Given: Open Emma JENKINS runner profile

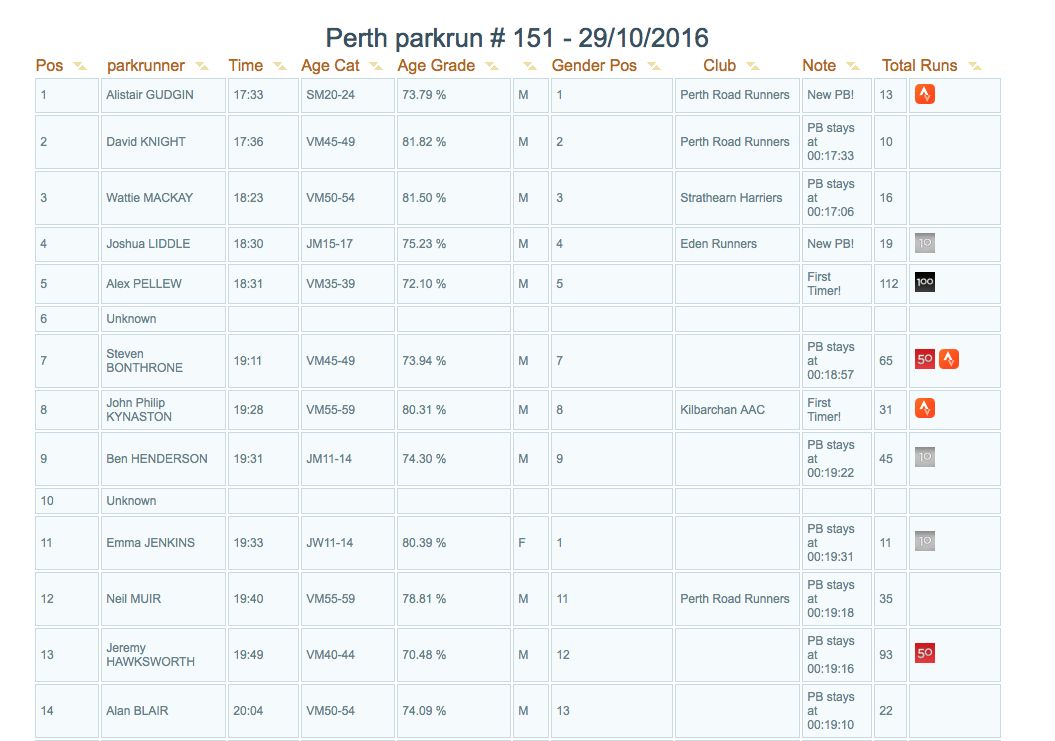Looking at the screenshot, I should click(150, 542).
